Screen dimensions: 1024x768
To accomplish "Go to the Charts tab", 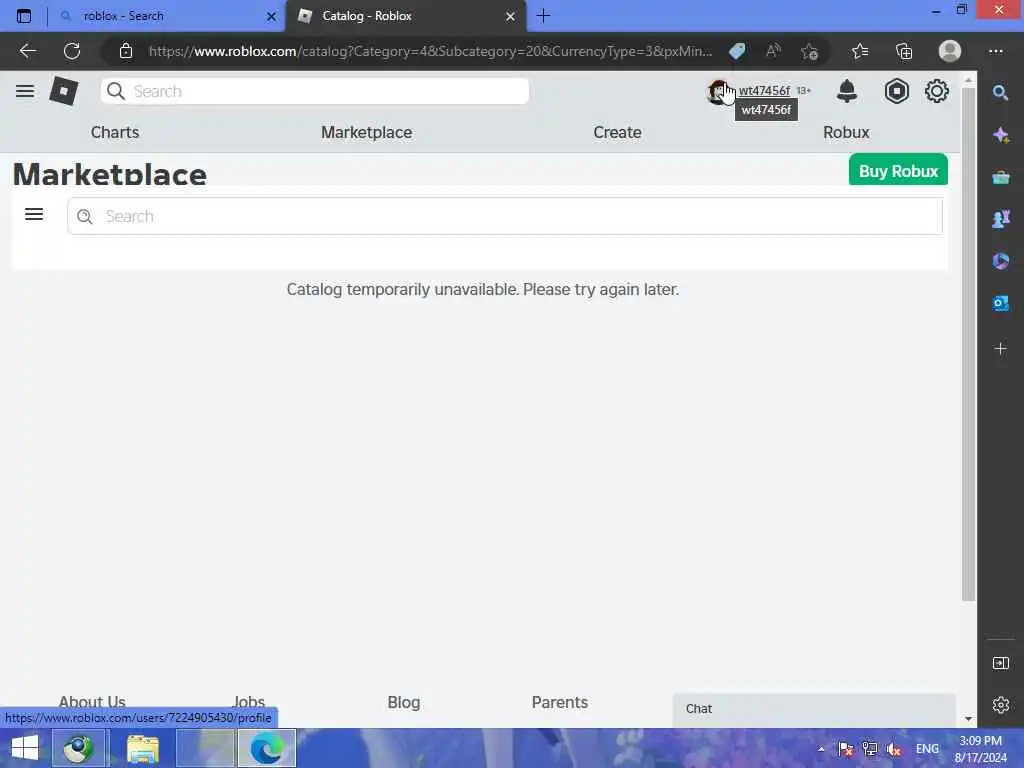I will [115, 132].
